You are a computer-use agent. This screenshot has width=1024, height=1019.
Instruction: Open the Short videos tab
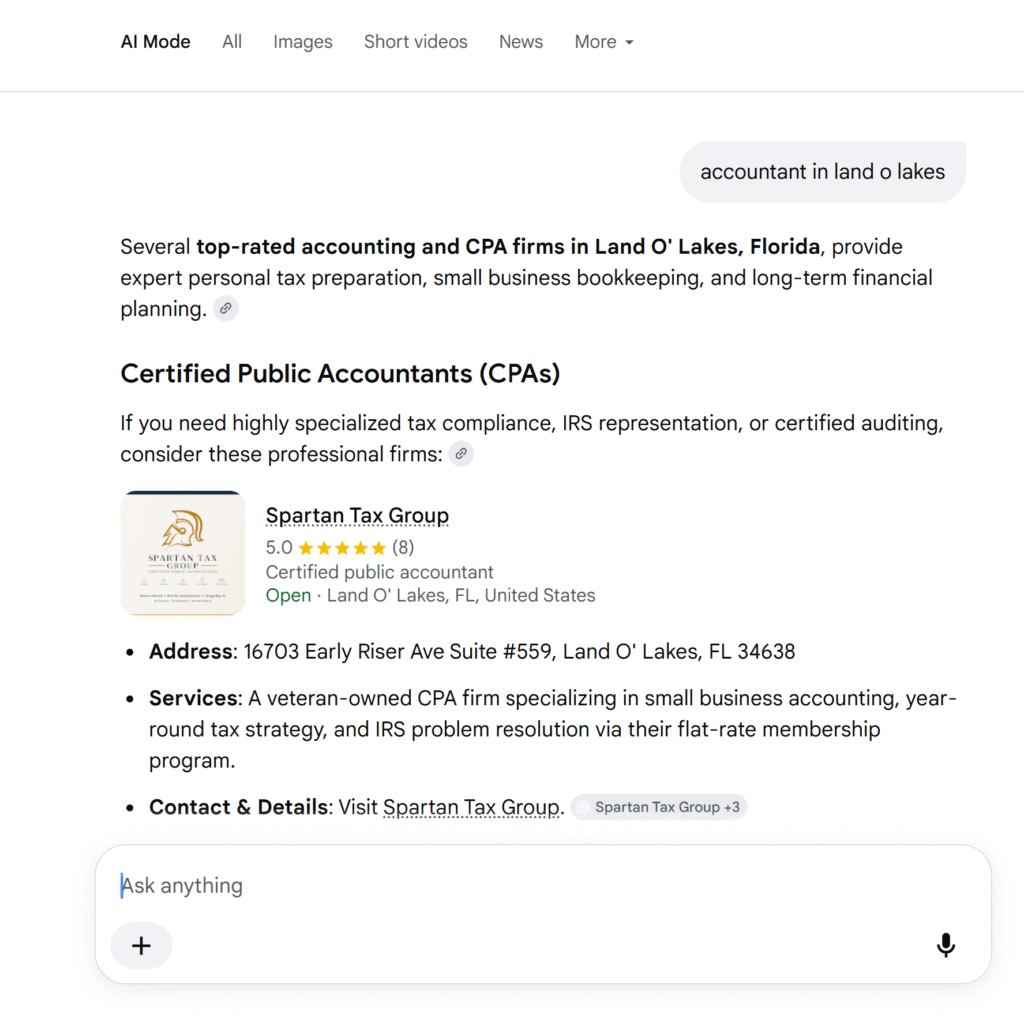(415, 42)
